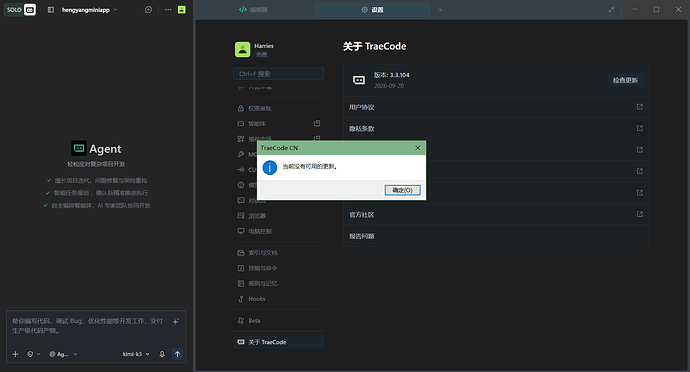The width and height of the screenshot is (690, 372).
Task: Start a new chat with the plus-bubble icon
Action: pyautogui.click(x=148, y=10)
